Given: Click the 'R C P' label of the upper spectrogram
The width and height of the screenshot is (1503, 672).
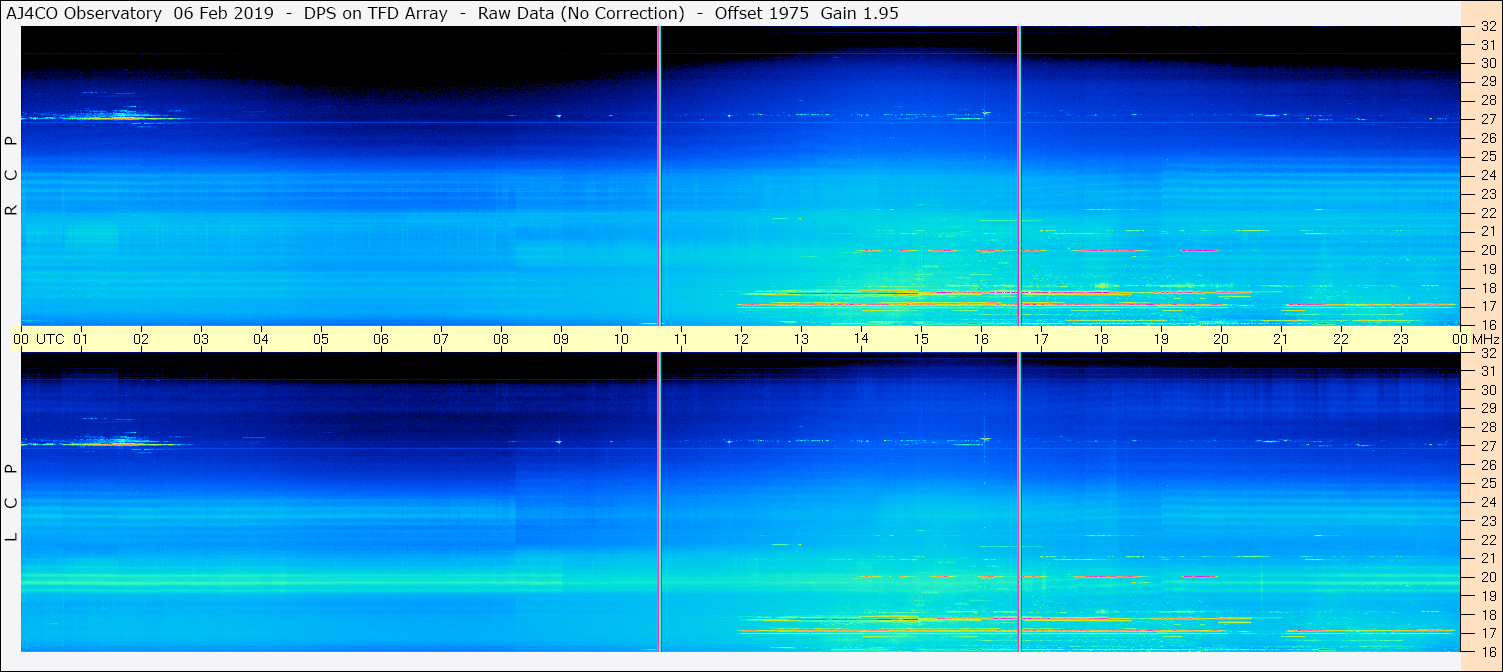Looking at the screenshot, I should 12,175.
